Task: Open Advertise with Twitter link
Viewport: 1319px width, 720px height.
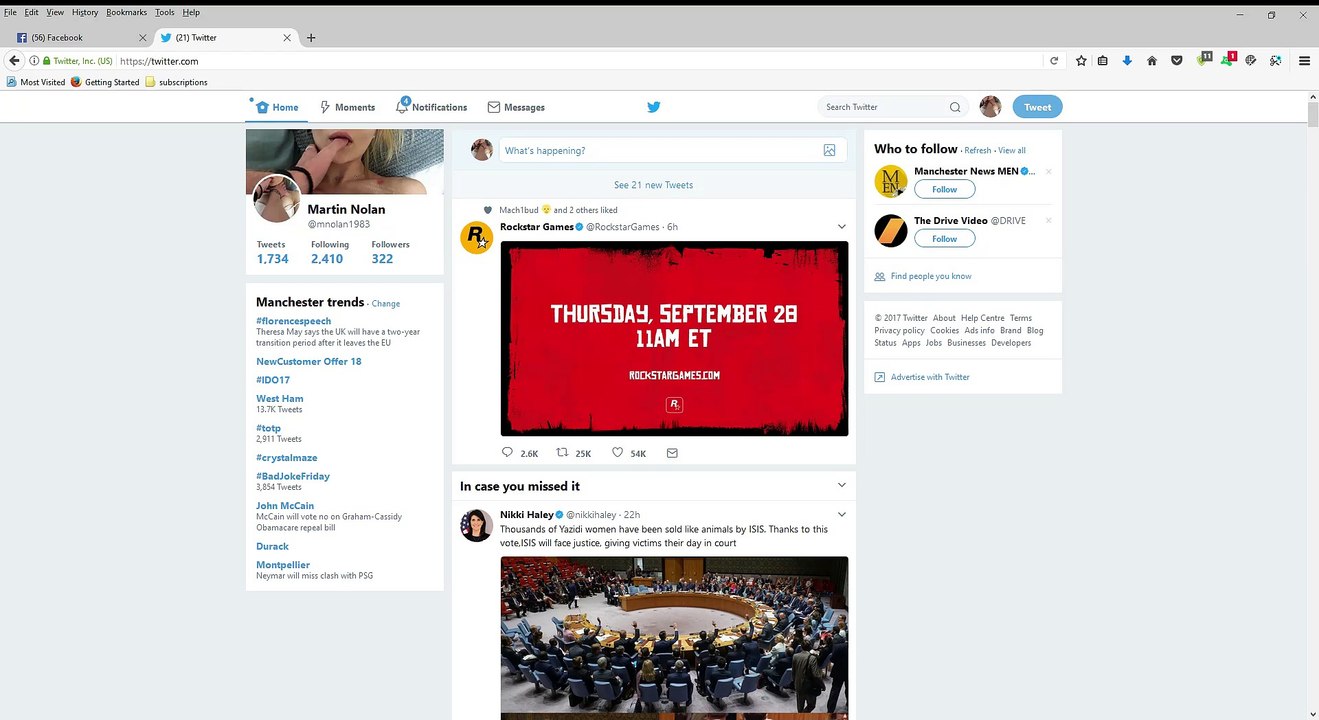Action: [x=930, y=377]
